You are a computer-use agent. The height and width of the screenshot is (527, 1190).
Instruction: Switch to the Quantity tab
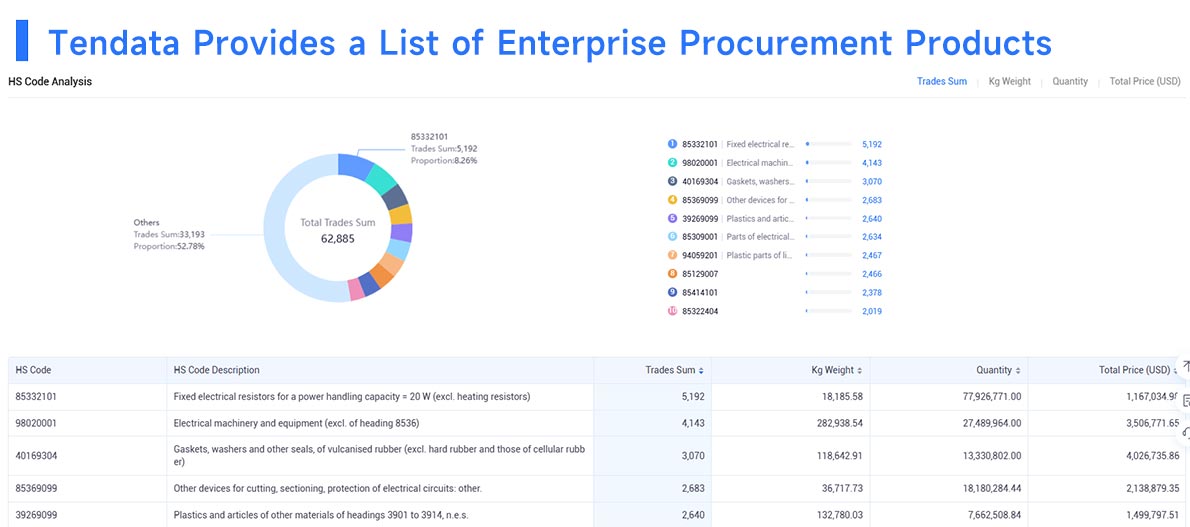1069,81
